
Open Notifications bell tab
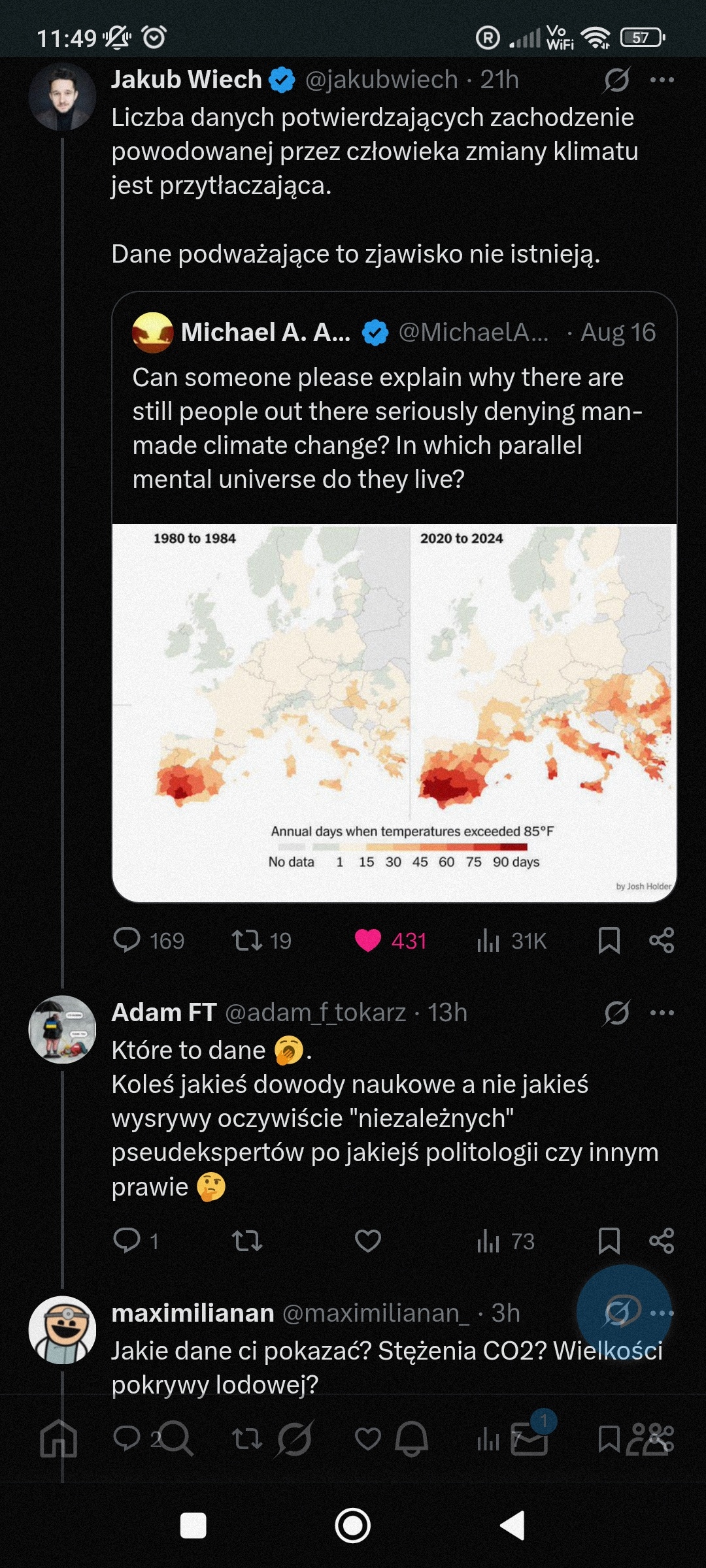pyautogui.click(x=412, y=1438)
